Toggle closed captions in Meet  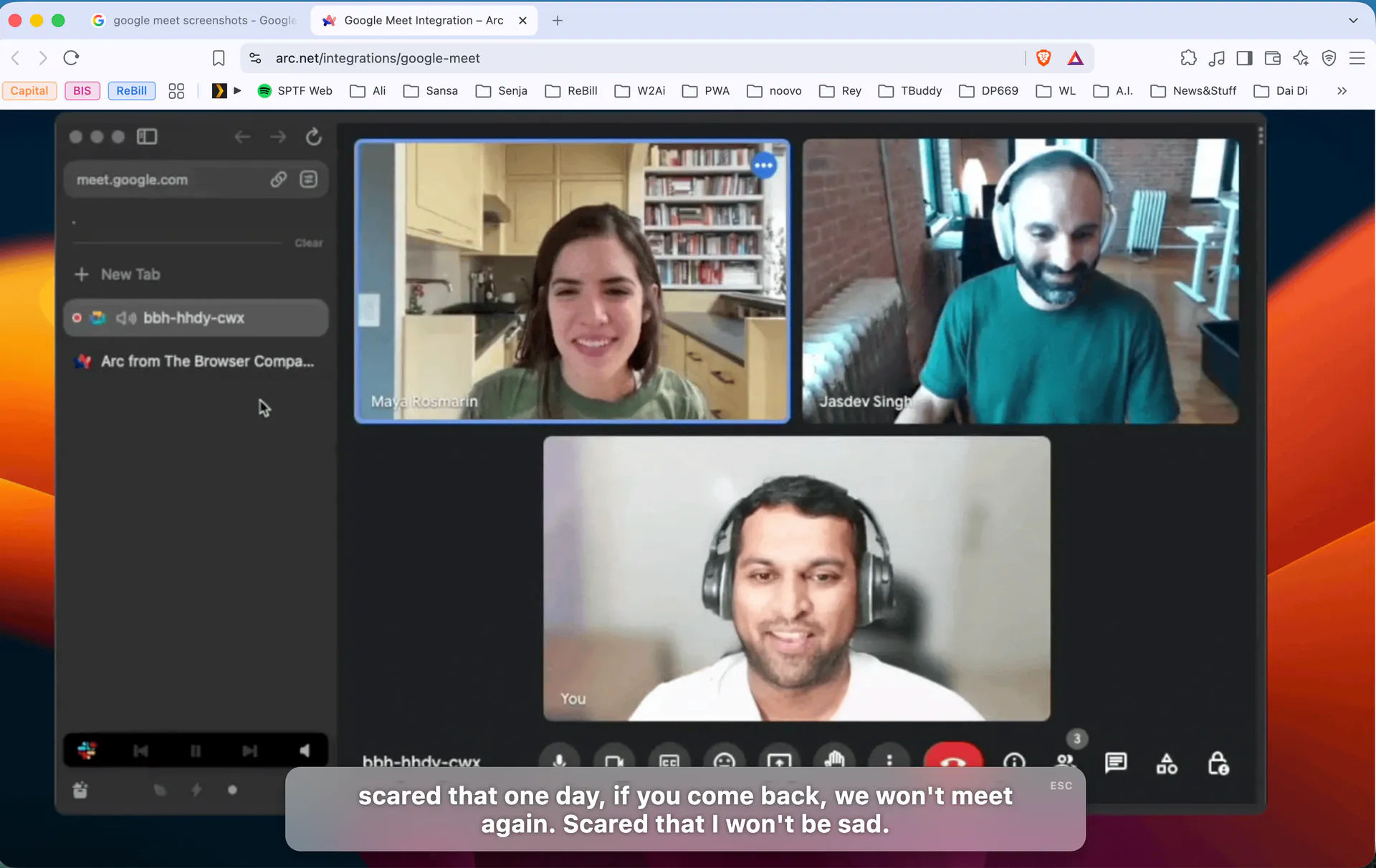[x=669, y=760]
